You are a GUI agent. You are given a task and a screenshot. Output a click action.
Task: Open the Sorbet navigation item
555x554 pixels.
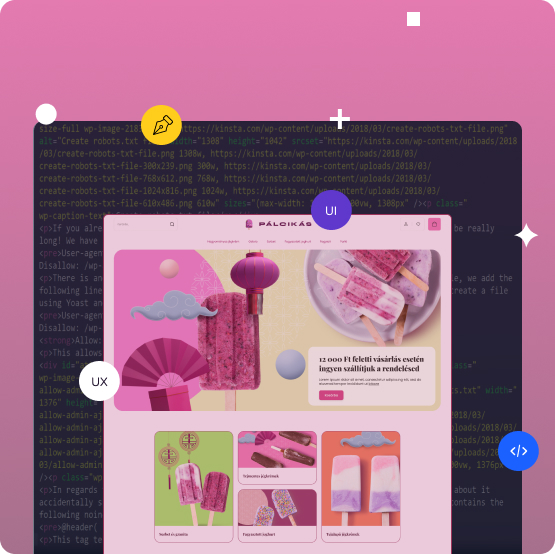click(271, 241)
